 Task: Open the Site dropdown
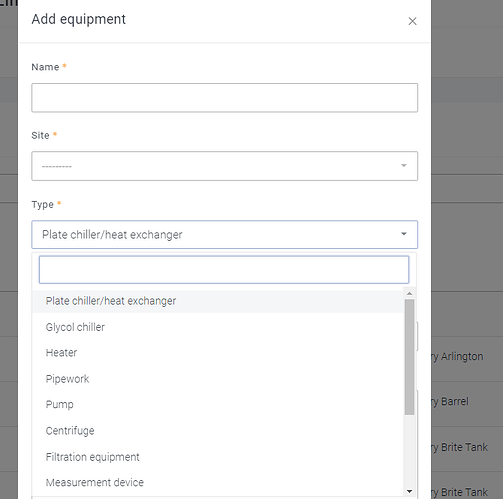pyautogui.click(x=224, y=166)
